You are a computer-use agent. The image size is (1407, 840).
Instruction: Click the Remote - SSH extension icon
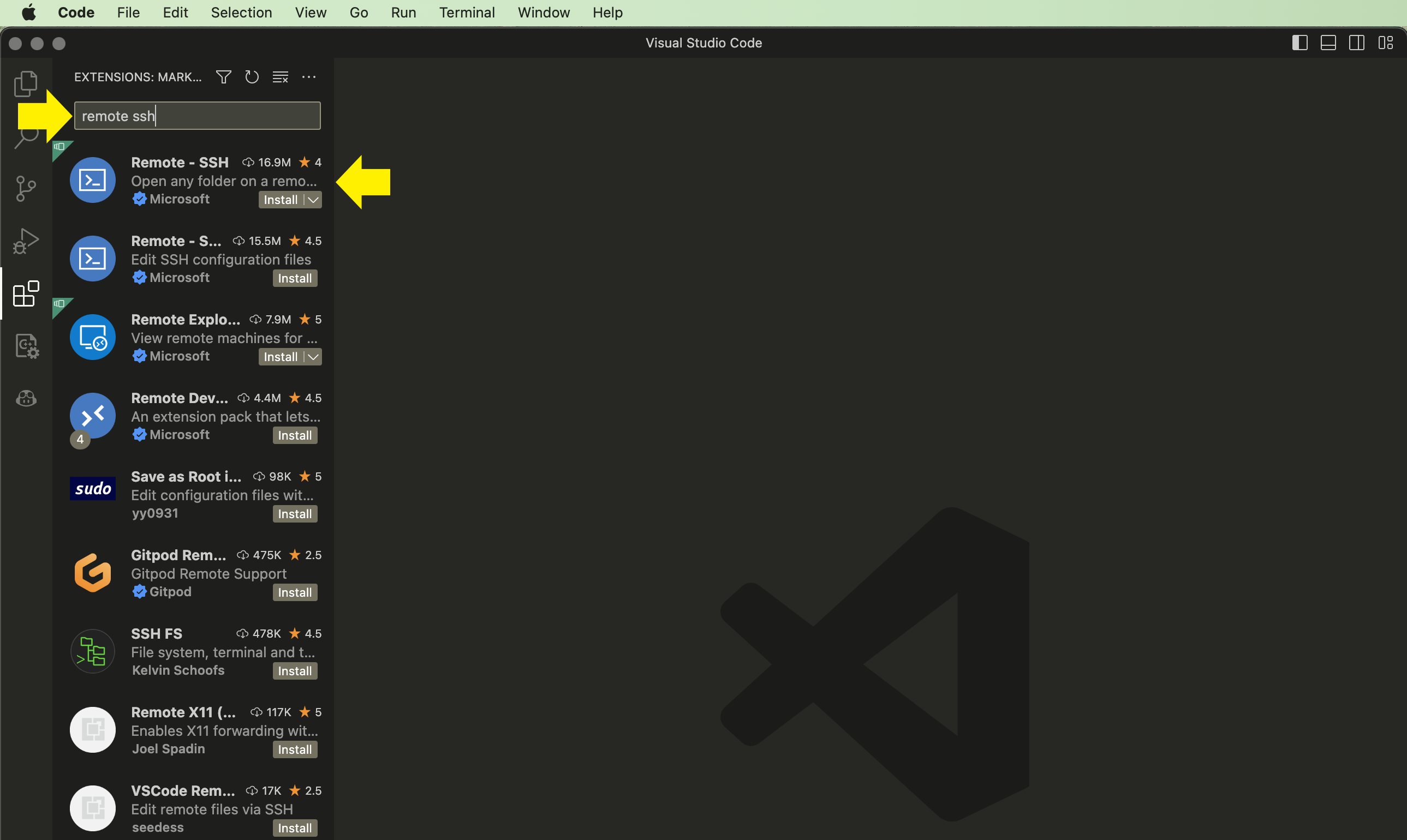coord(92,180)
